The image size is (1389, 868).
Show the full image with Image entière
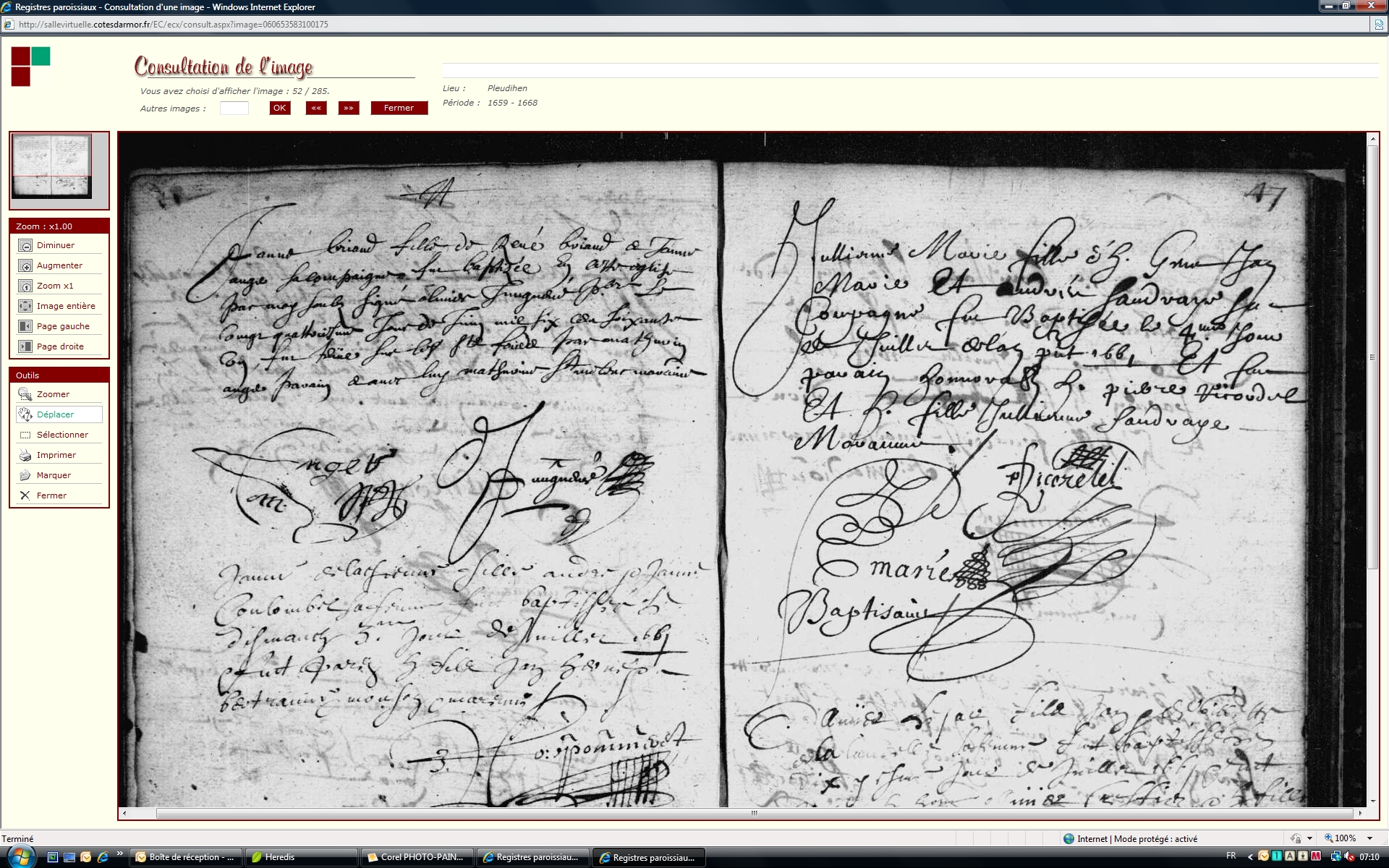pyautogui.click(x=25, y=307)
